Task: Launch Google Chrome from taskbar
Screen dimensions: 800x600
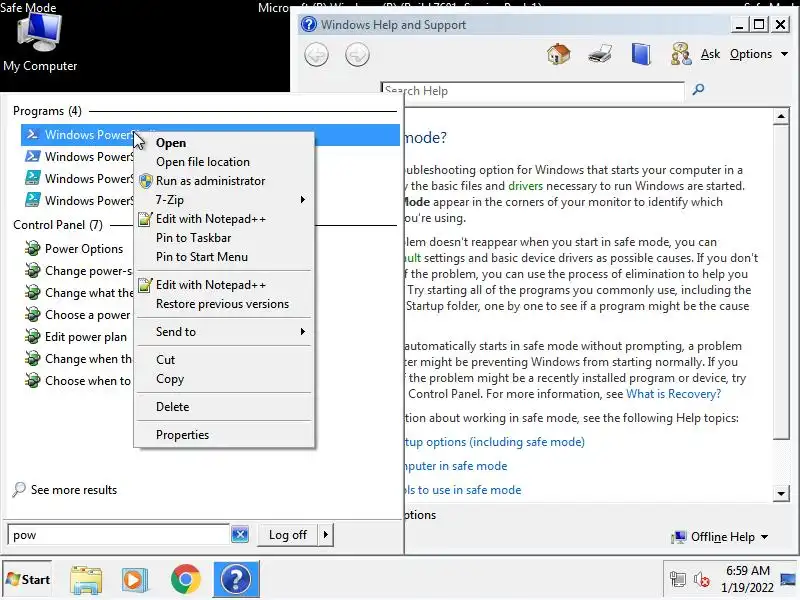Action: tap(186, 579)
